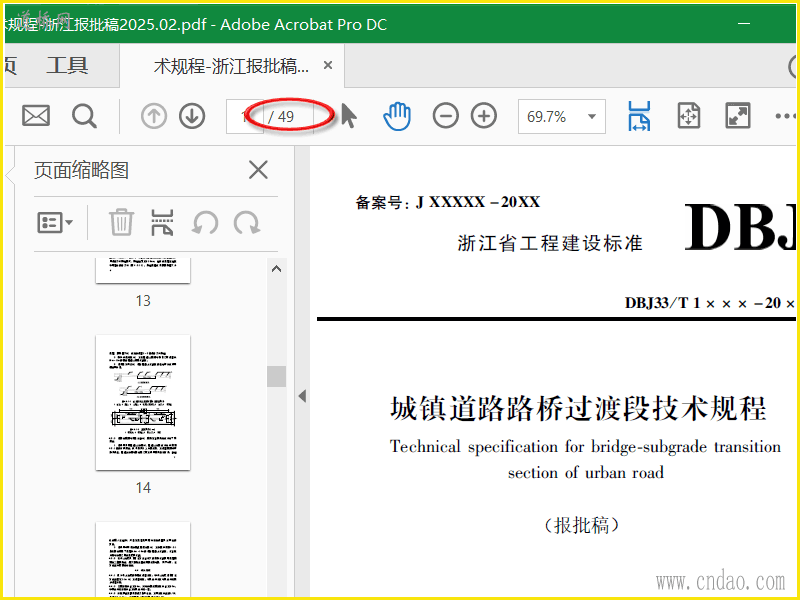
Task: Click the fit one full page icon
Action: (x=688, y=116)
